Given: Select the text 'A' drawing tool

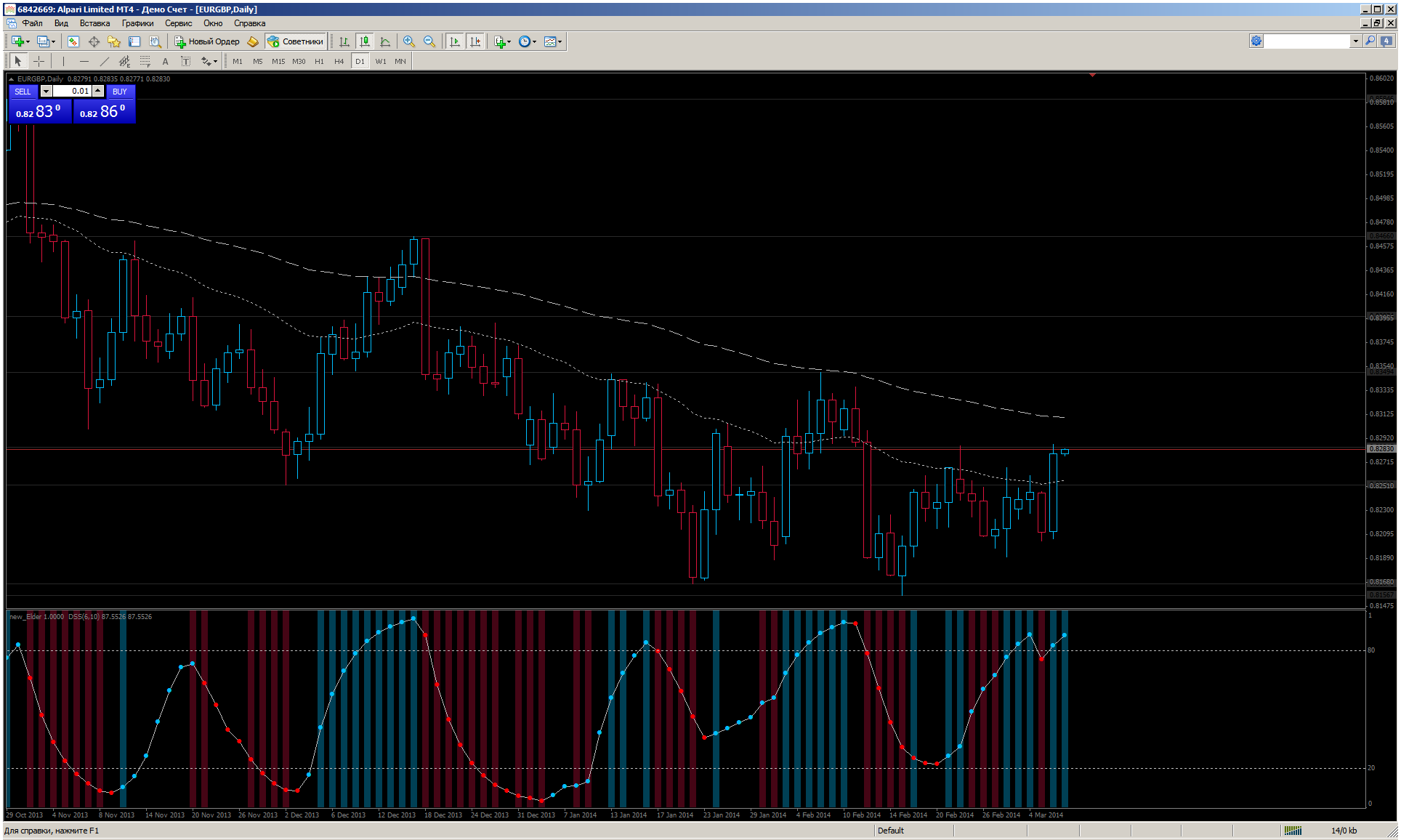Looking at the screenshot, I should [165, 61].
